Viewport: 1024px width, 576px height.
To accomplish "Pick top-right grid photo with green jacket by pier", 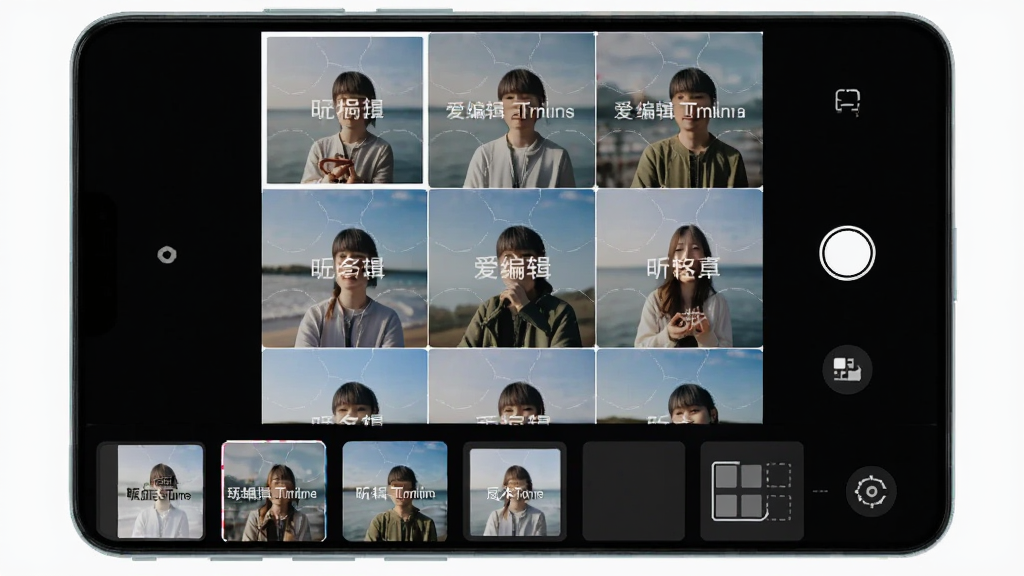I will (x=679, y=110).
